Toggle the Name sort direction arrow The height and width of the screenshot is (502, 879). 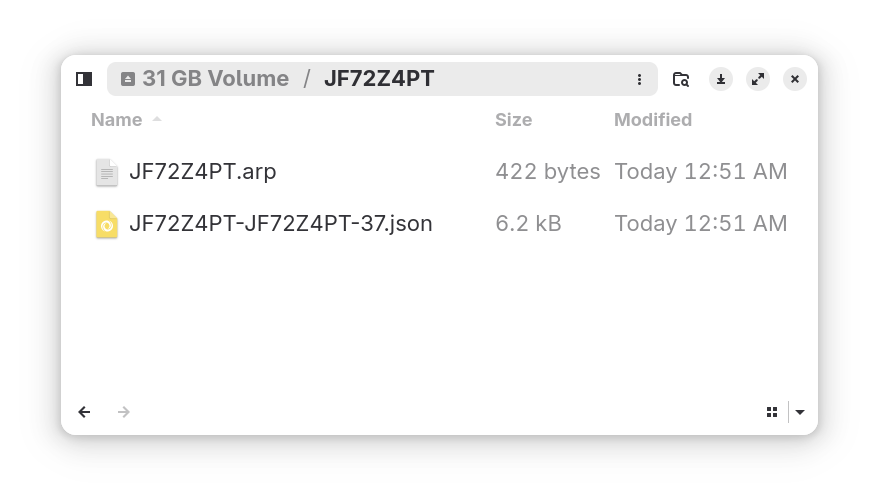[157, 120]
